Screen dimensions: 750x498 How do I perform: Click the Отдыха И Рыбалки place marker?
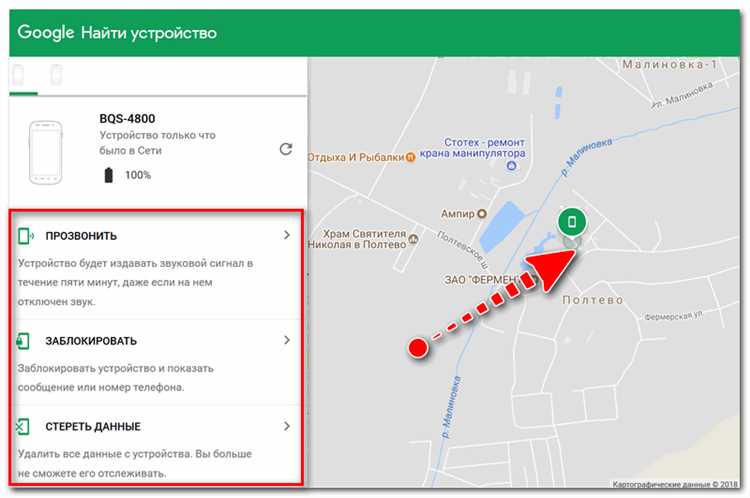[410, 157]
